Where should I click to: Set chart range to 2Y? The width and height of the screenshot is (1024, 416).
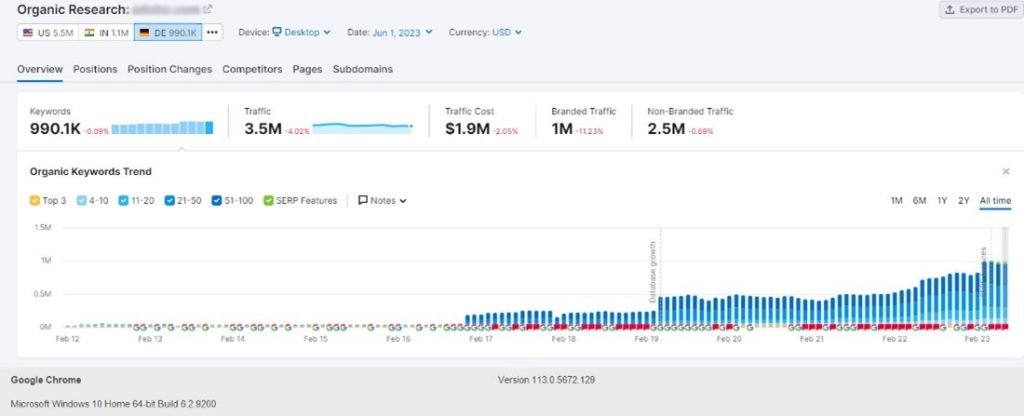(964, 200)
